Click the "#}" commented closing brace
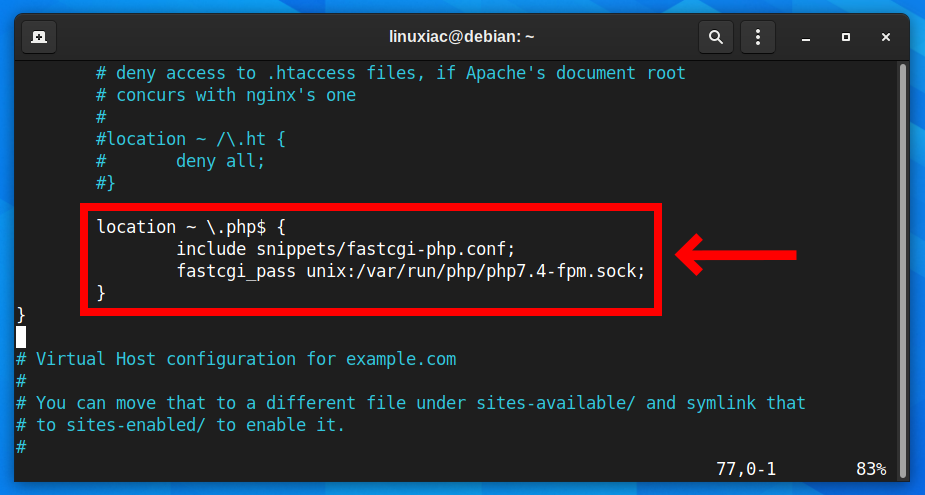Image resolution: width=925 pixels, height=495 pixels. pos(106,183)
